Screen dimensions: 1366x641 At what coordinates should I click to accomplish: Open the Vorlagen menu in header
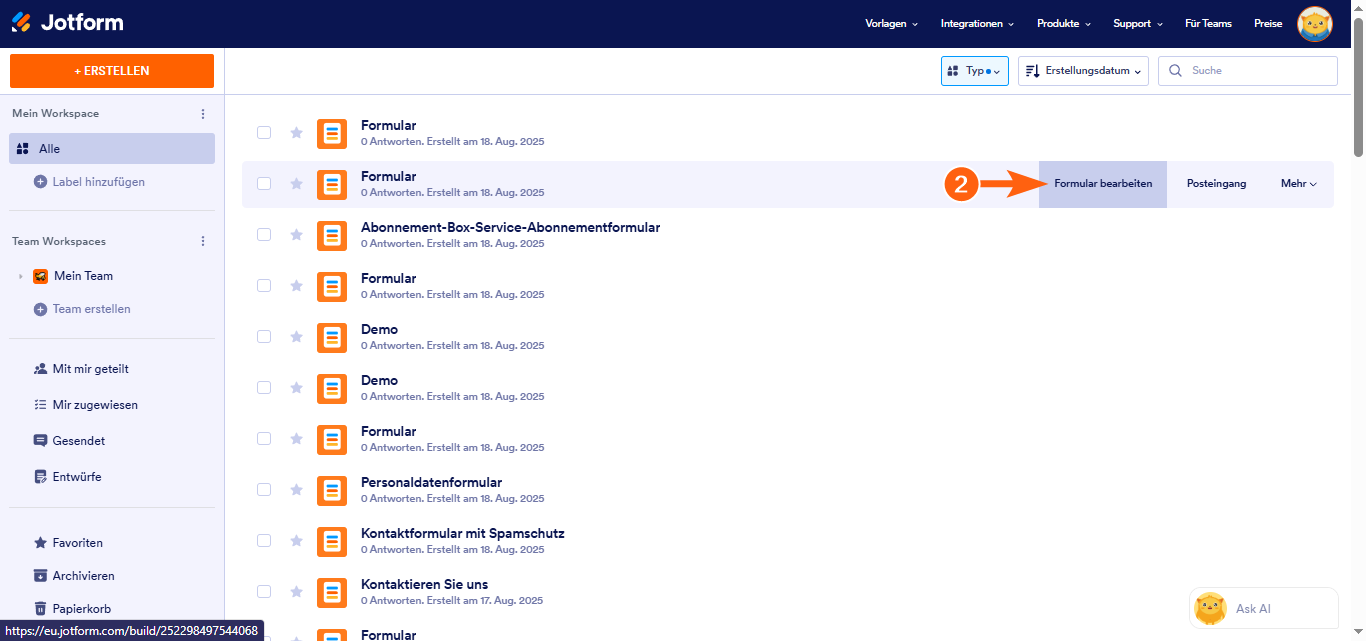(x=891, y=24)
